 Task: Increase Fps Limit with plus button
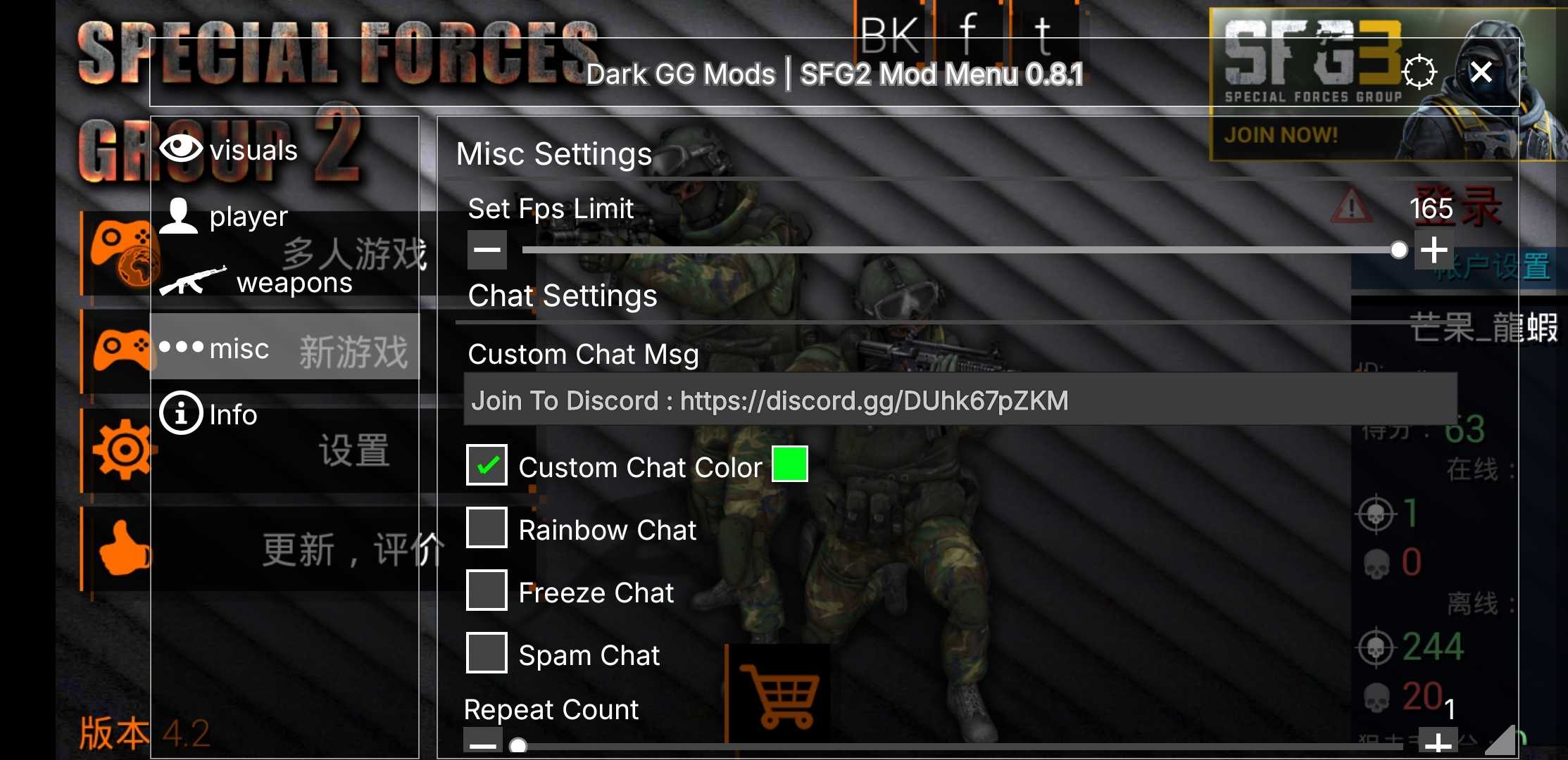[1434, 250]
